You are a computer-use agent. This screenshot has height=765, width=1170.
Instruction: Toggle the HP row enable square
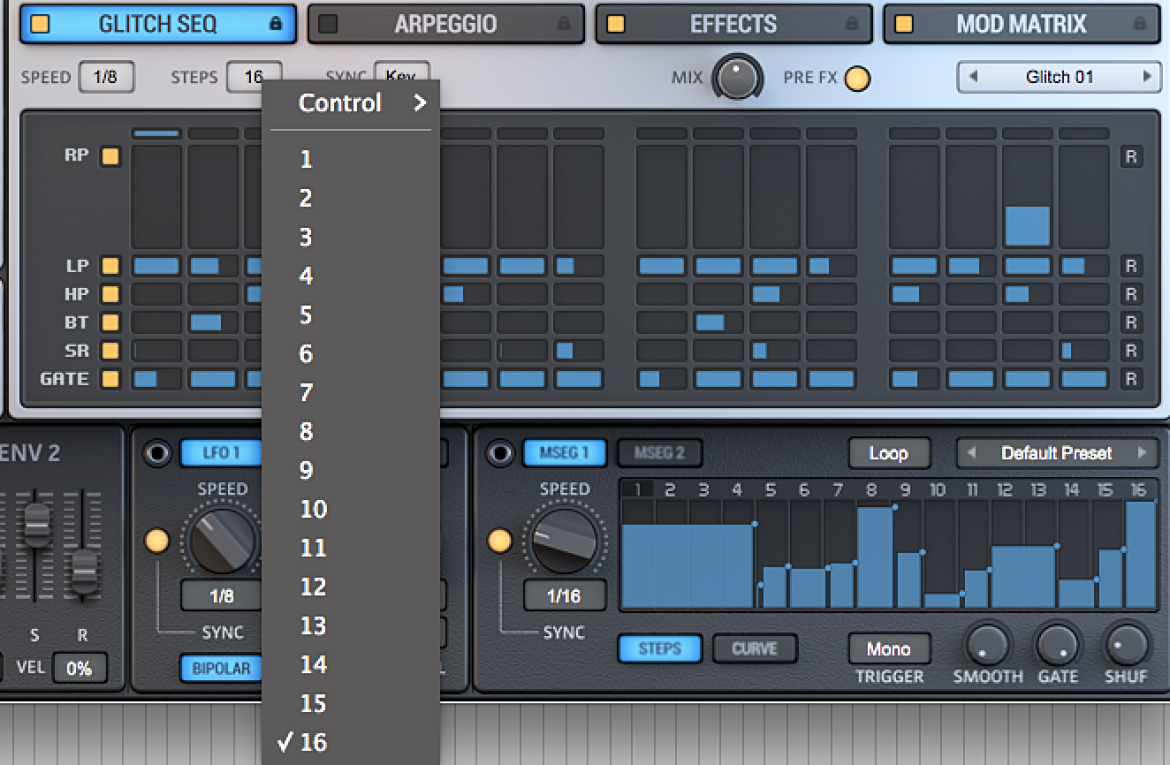click(x=110, y=294)
